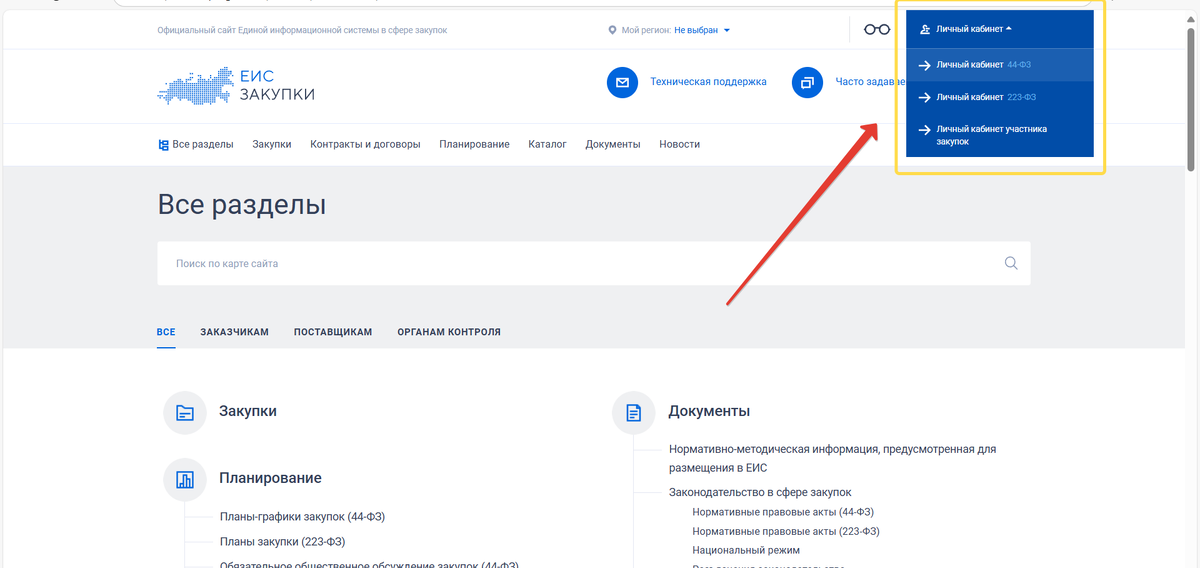Screen dimensions: 1200x568
Task: Click the Документы section document icon
Action: 633,412
